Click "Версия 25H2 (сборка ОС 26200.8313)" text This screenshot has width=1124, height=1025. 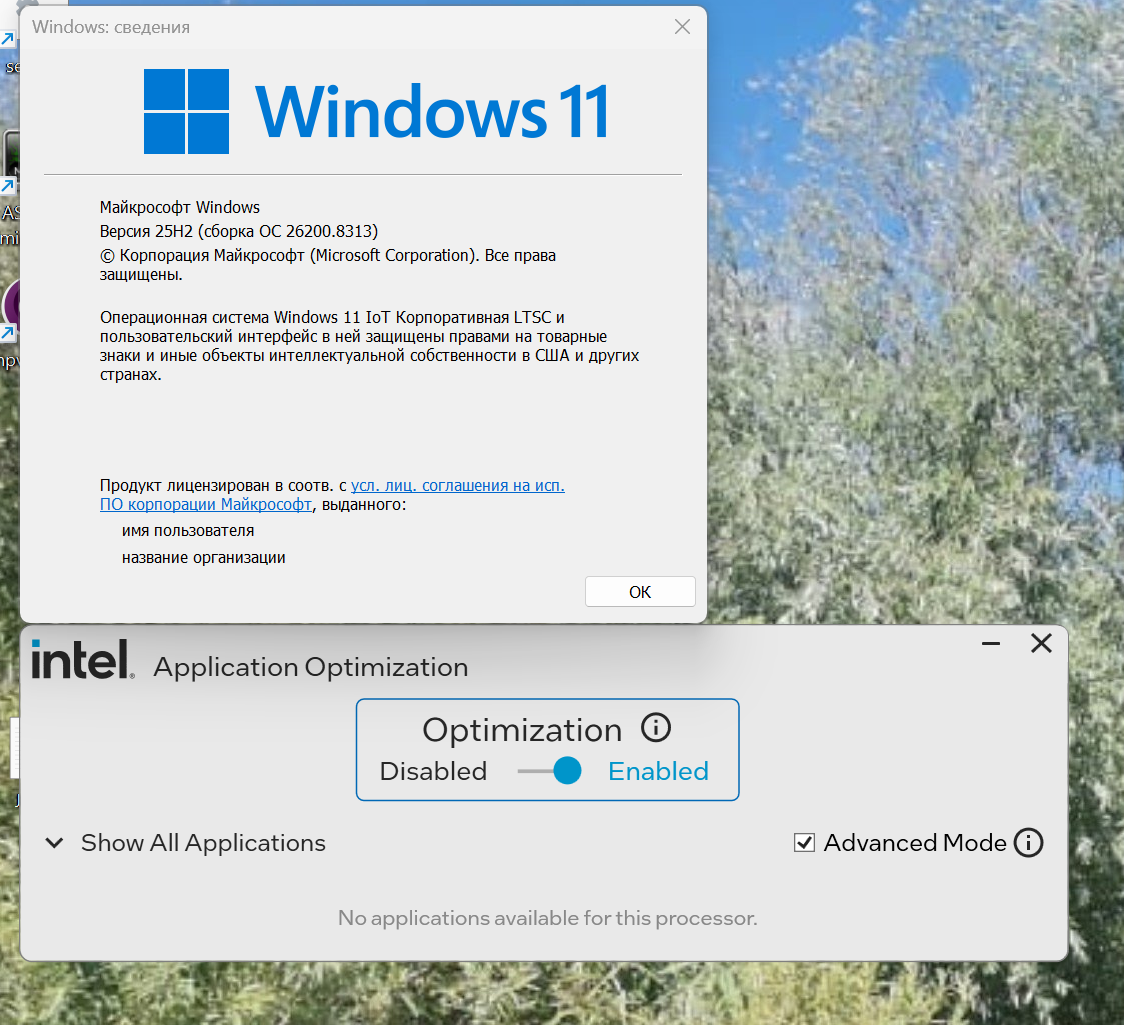[239, 232]
